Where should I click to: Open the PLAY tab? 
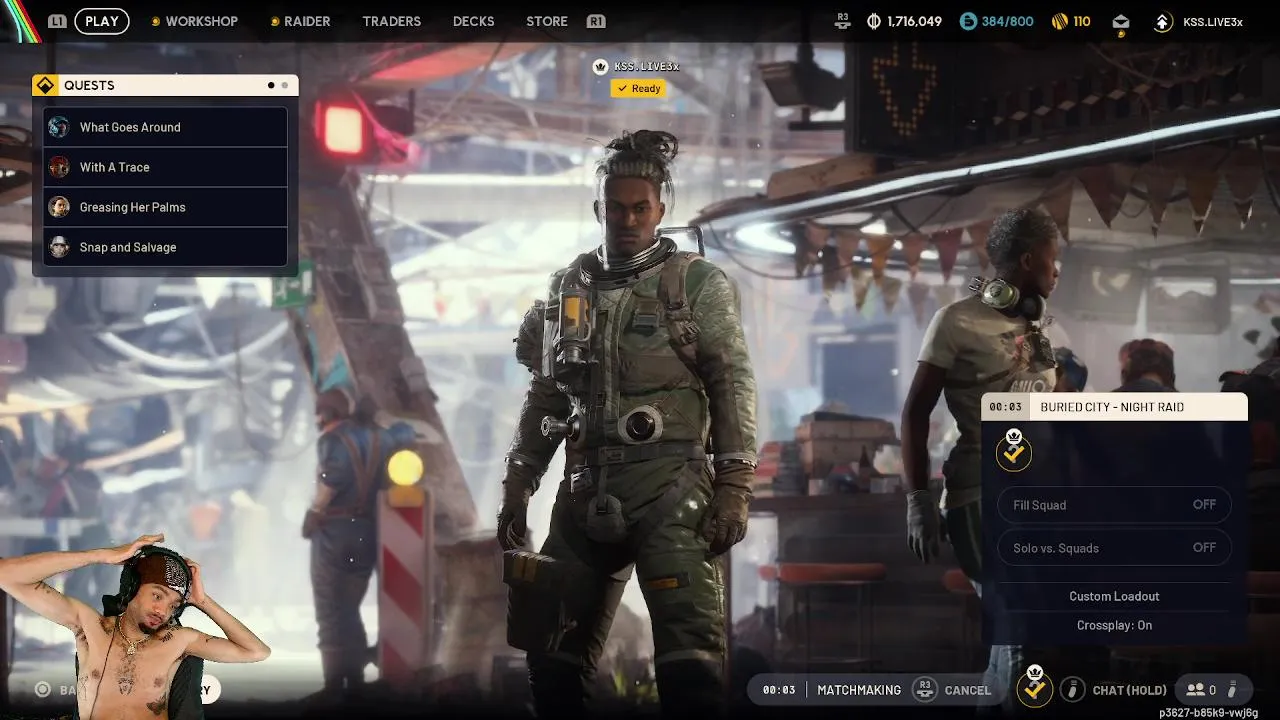(102, 21)
